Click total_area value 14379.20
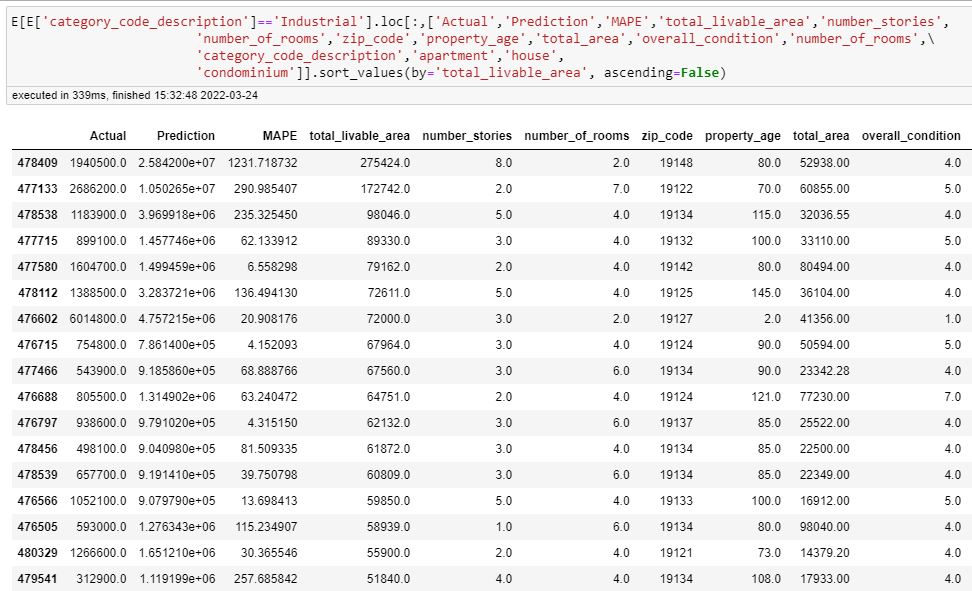 (824, 553)
